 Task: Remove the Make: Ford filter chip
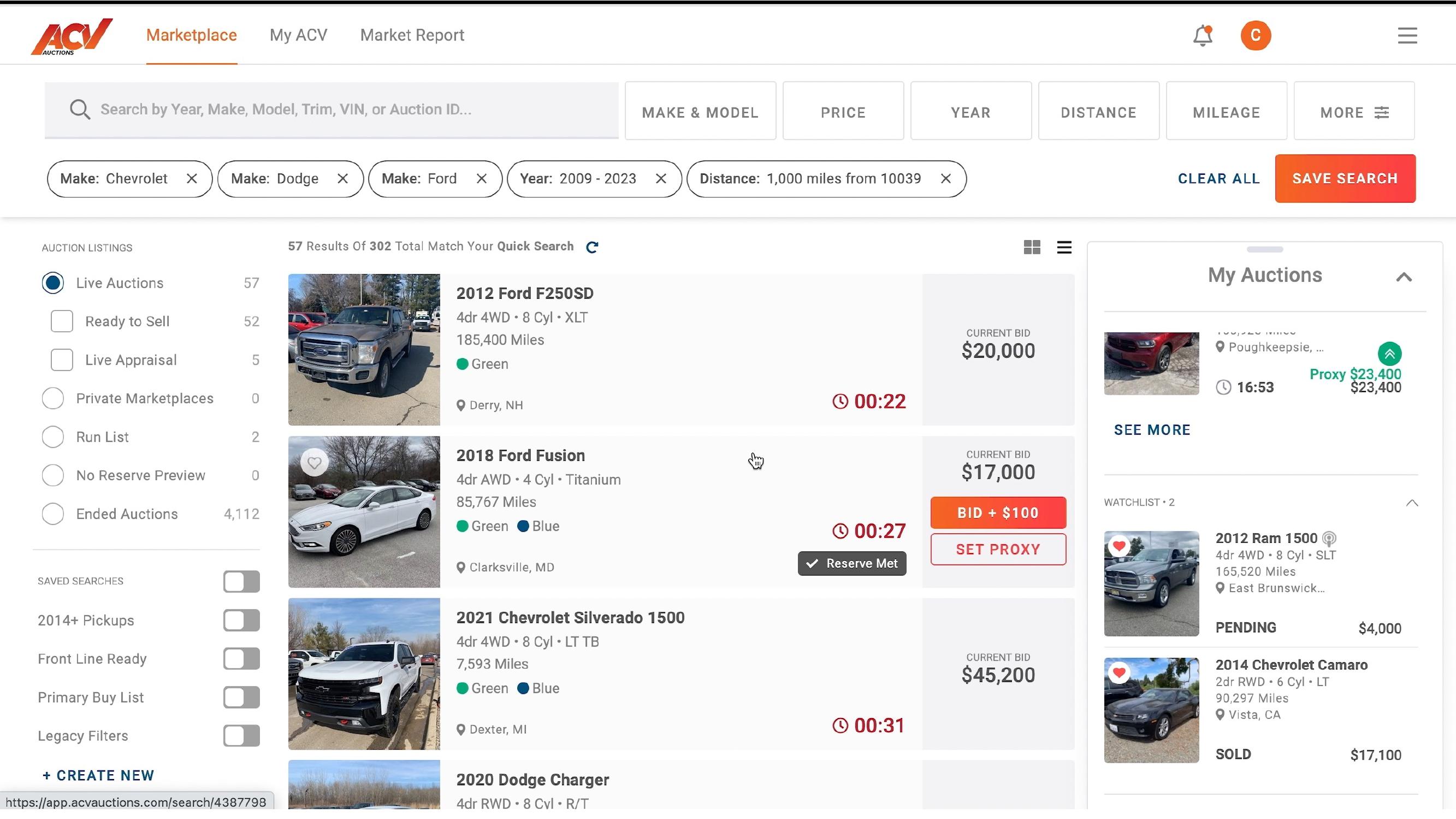(482, 179)
